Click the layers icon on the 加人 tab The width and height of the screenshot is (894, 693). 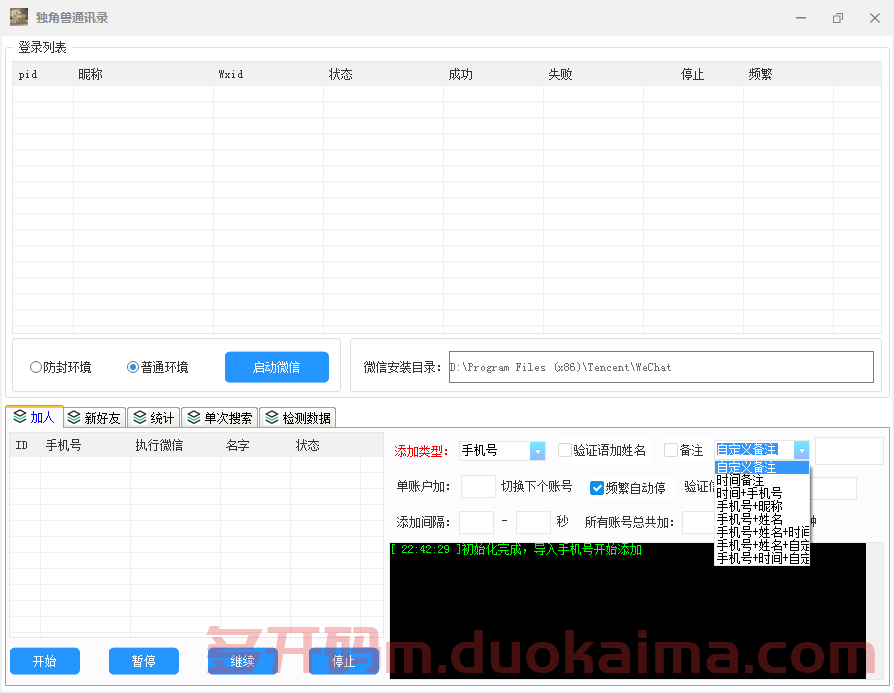click(x=18, y=417)
